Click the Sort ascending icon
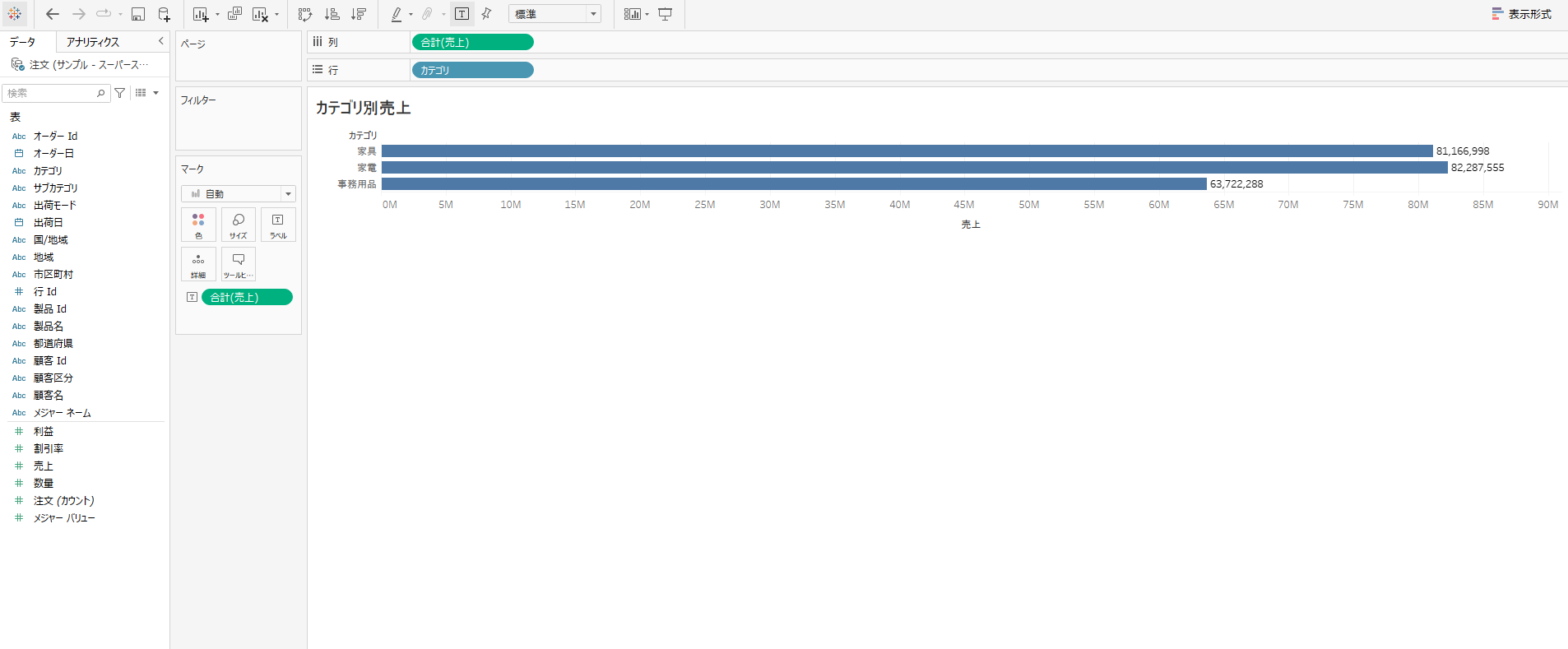This screenshot has height=649, width=1568. click(332, 14)
